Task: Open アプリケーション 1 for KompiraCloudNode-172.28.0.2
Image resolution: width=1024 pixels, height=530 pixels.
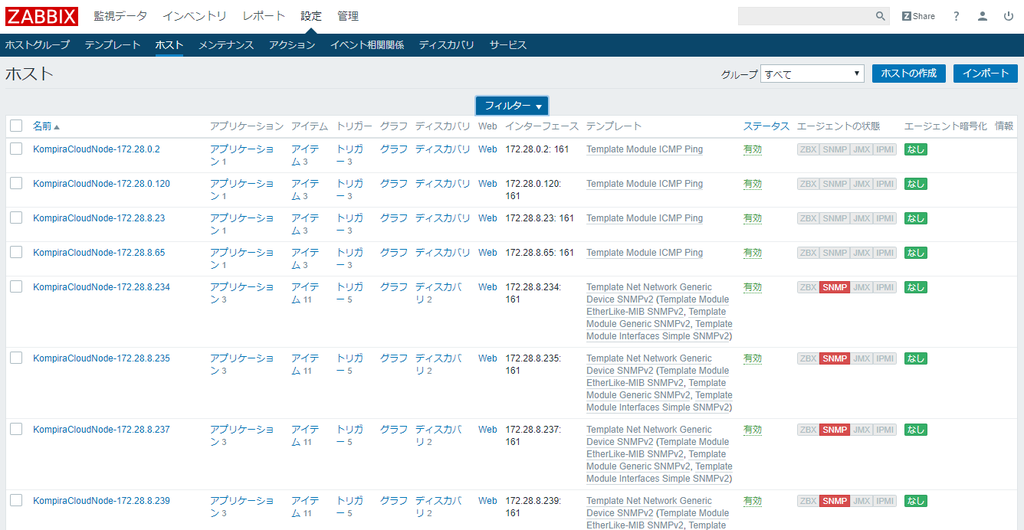Action: point(242,155)
